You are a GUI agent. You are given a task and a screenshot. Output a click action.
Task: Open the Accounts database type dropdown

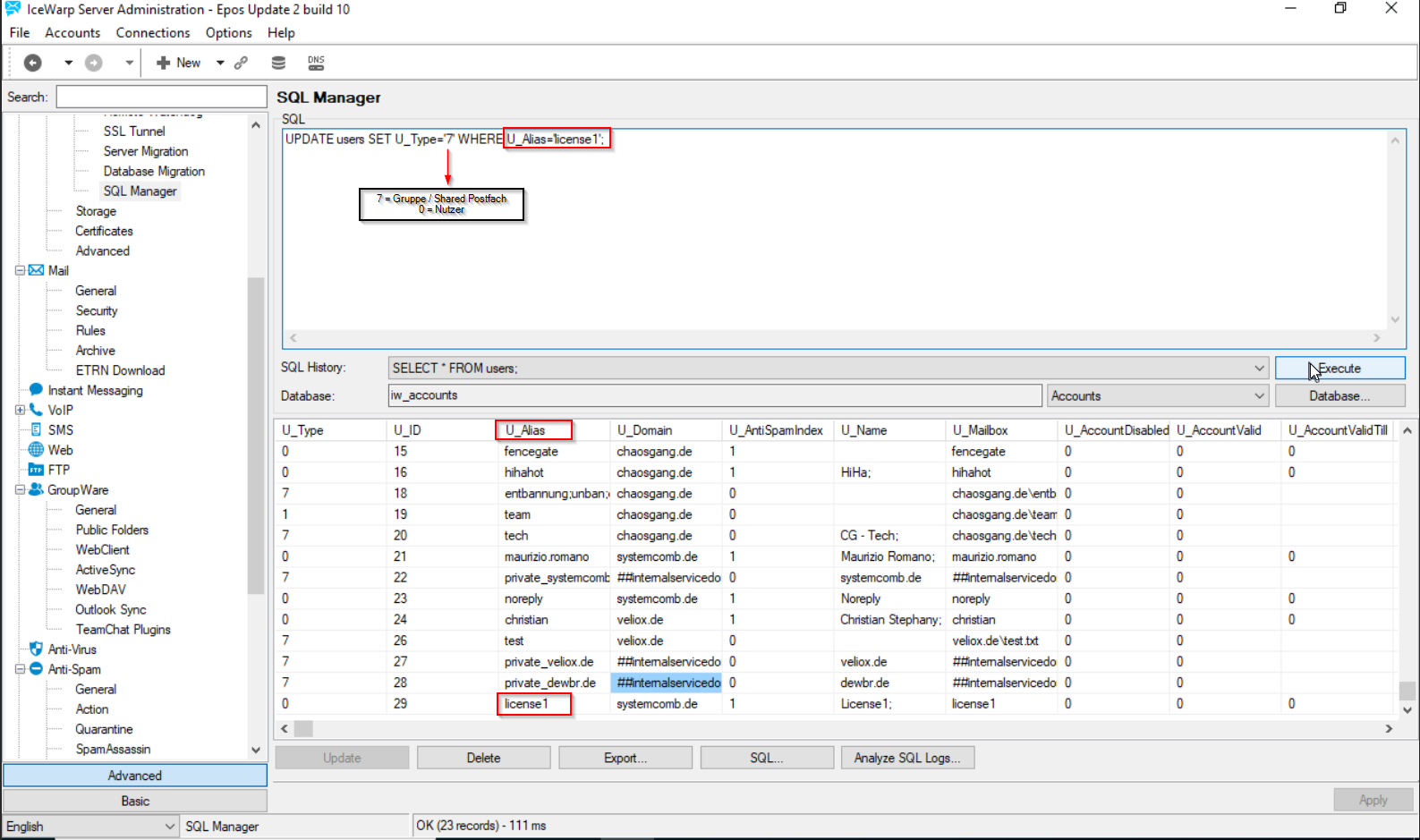[1259, 396]
